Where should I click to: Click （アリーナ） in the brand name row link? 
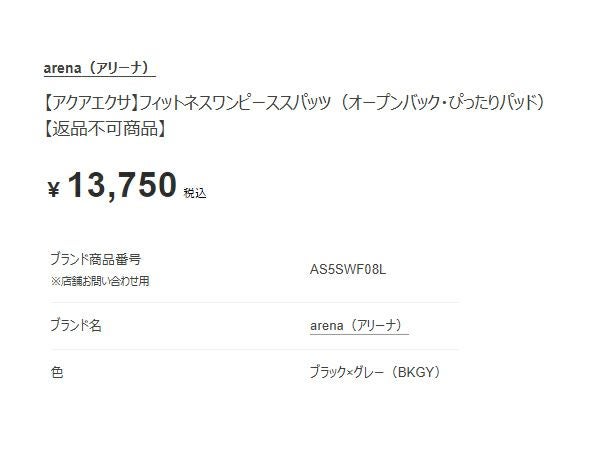(377, 326)
